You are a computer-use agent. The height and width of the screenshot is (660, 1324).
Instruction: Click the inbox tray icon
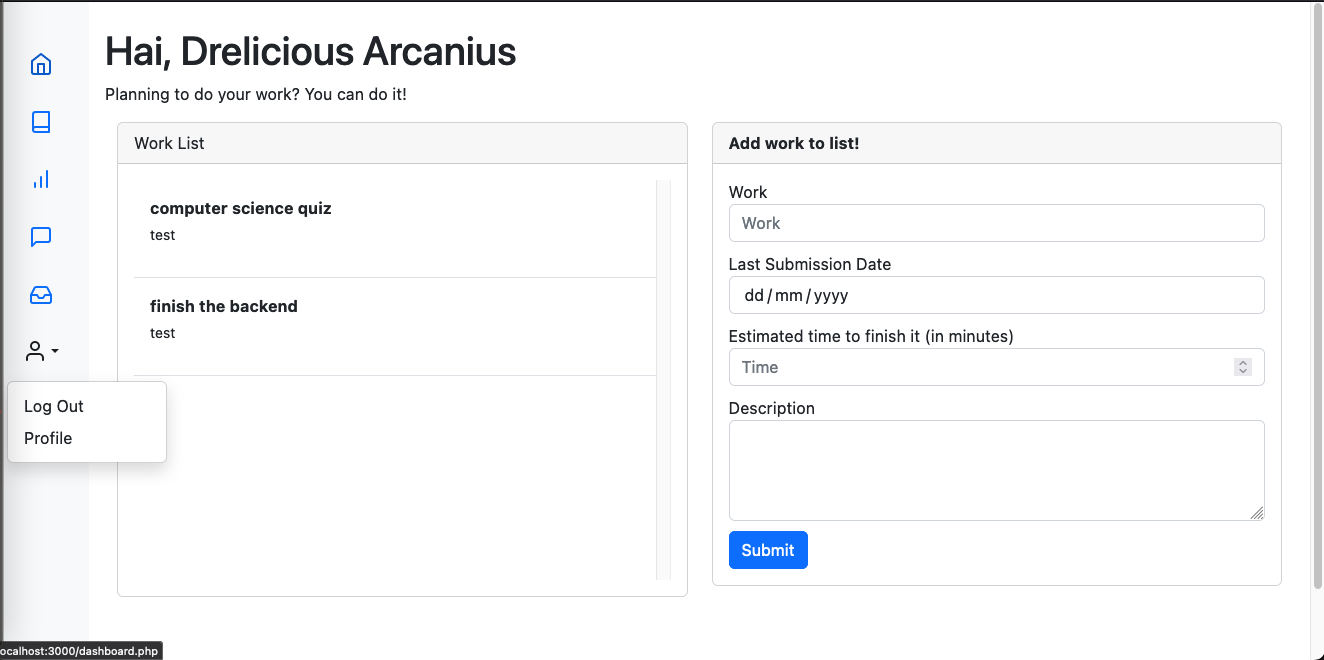coord(41,295)
